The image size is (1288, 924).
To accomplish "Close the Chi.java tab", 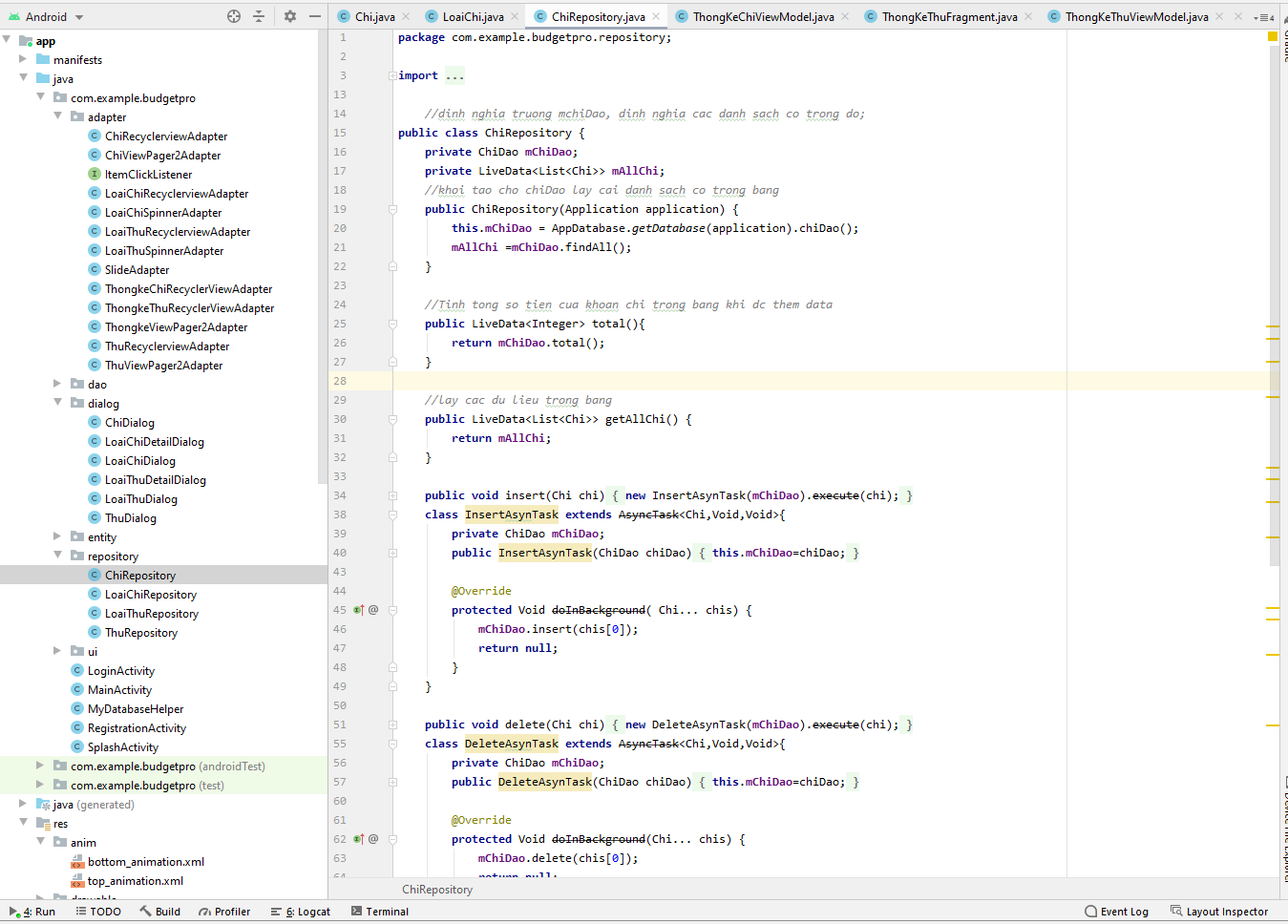I will pos(406,17).
